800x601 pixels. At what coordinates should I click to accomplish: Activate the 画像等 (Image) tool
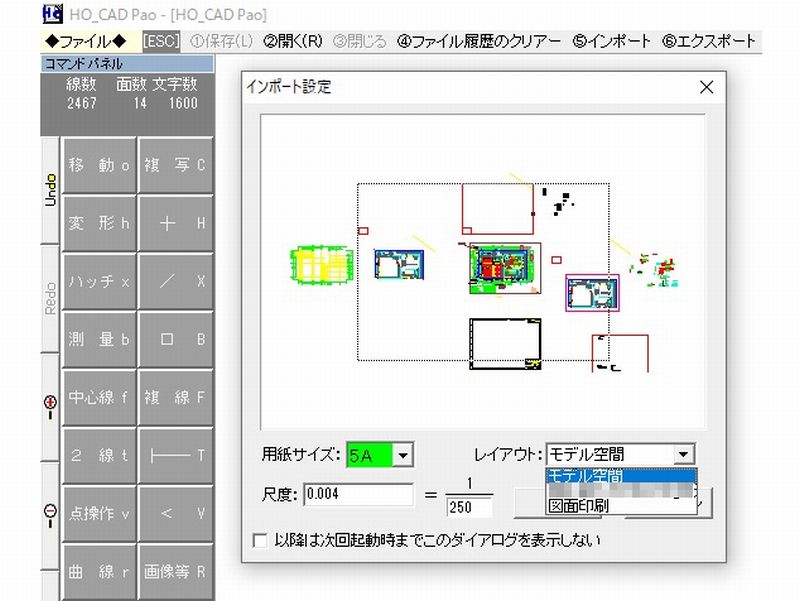[x=176, y=572]
